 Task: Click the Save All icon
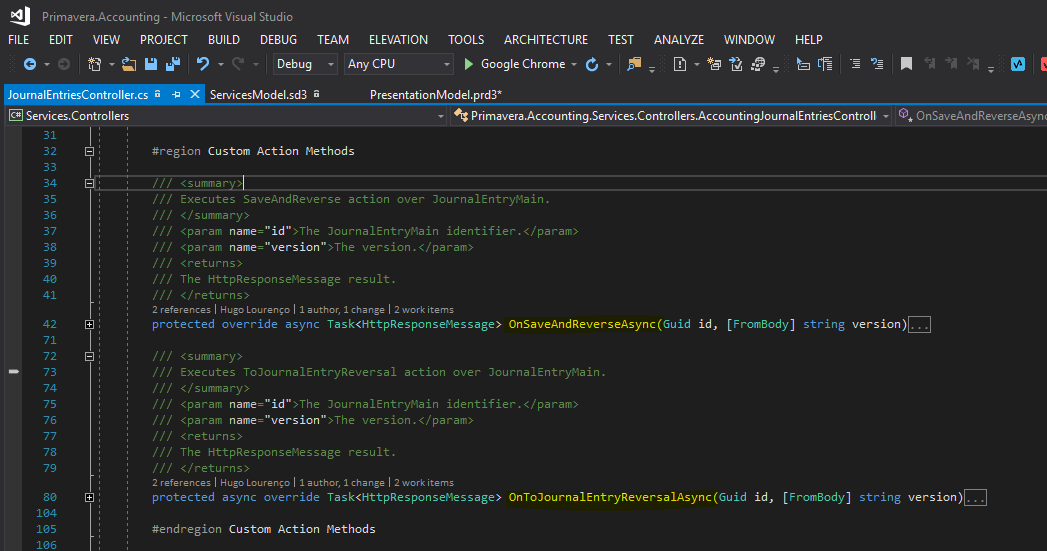pos(173,64)
